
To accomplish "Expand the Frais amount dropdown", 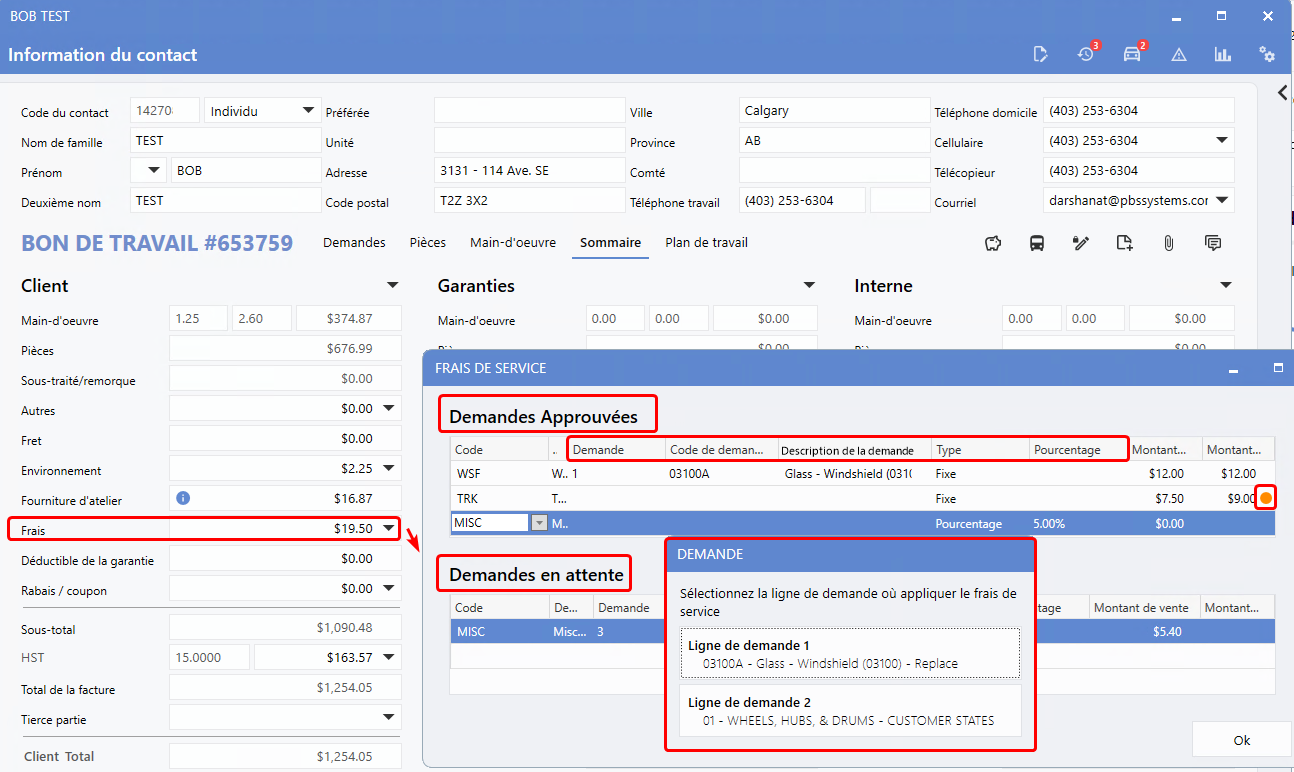I will pyautogui.click(x=389, y=528).
